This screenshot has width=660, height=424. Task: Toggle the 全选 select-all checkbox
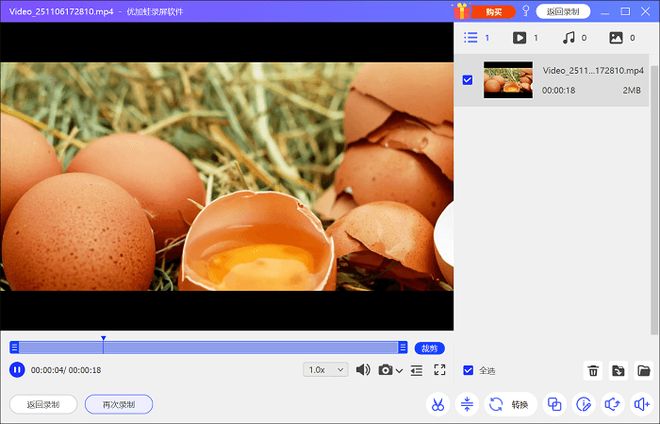[468, 371]
